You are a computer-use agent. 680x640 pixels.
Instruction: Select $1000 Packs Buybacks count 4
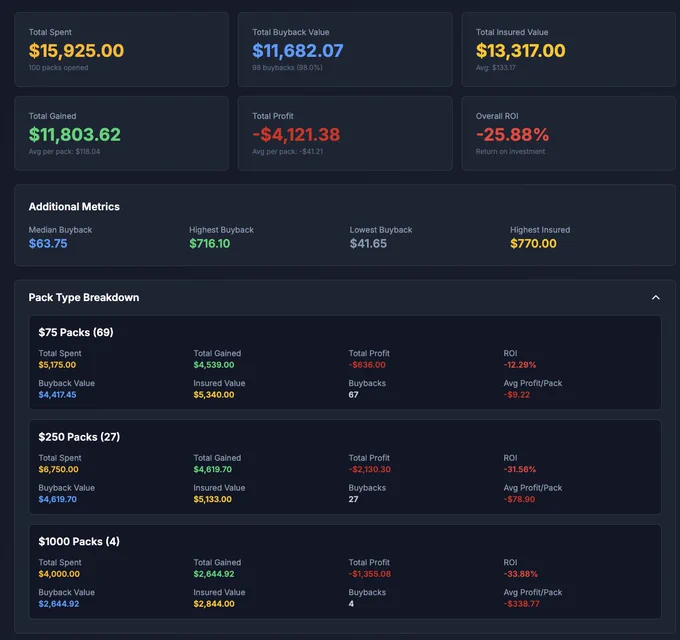351,604
